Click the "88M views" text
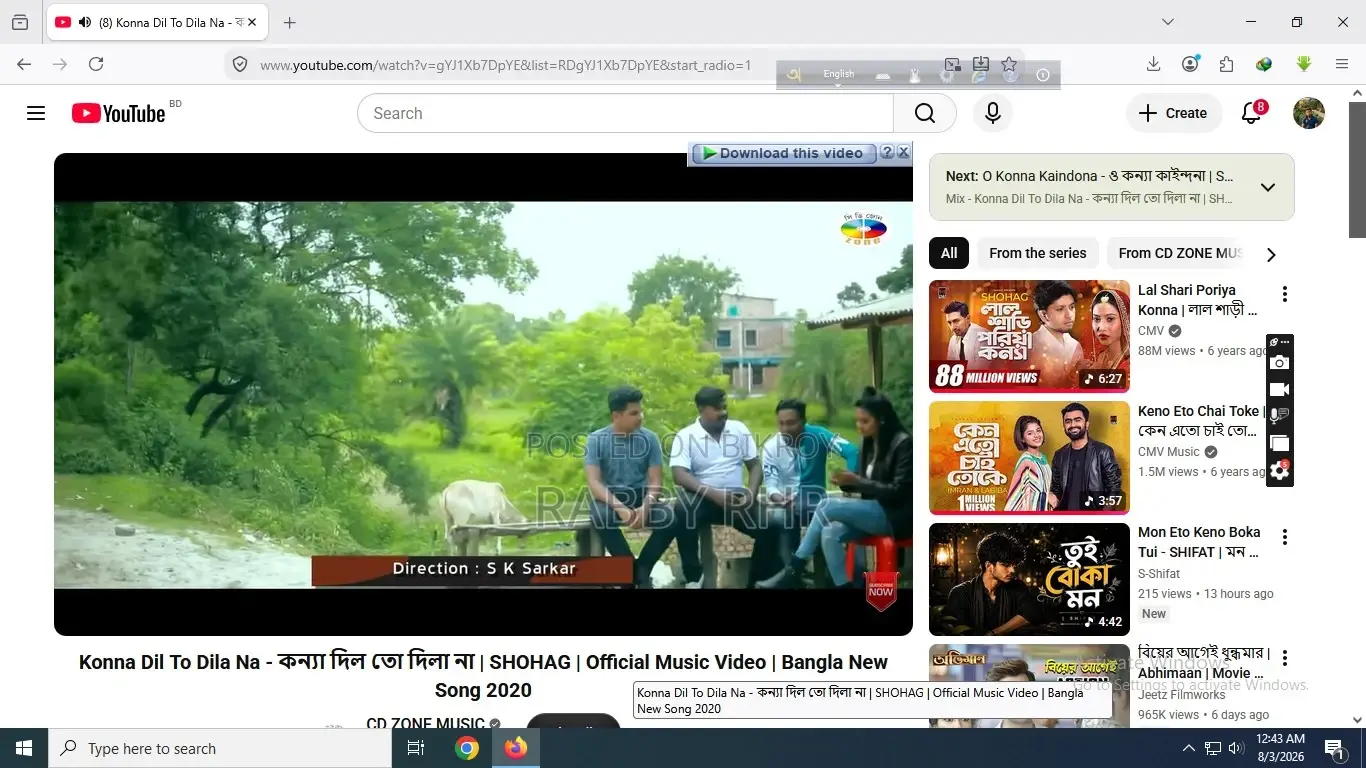The height and width of the screenshot is (768, 1366). 1166,351
